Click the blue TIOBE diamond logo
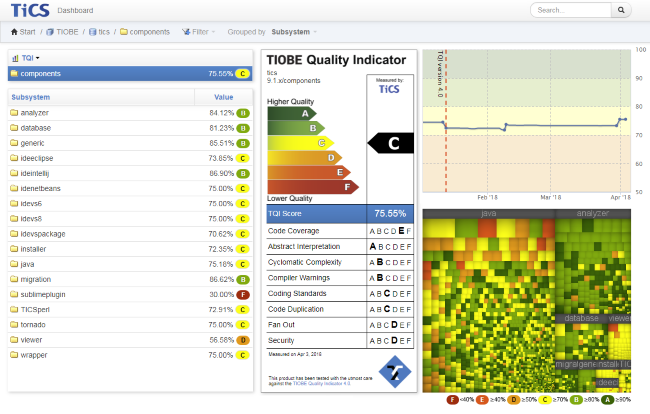This screenshot has height=414, width=650. (x=395, y=372)
